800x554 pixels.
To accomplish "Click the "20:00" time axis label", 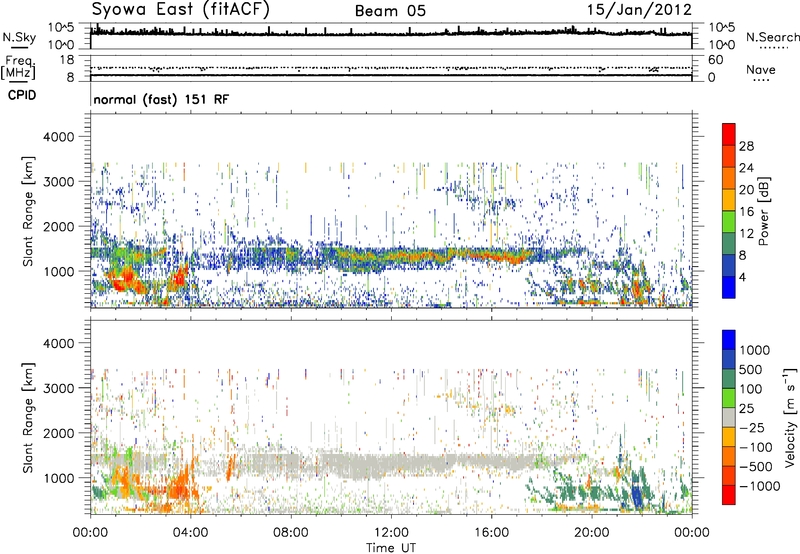I will [x=591, y=533].
